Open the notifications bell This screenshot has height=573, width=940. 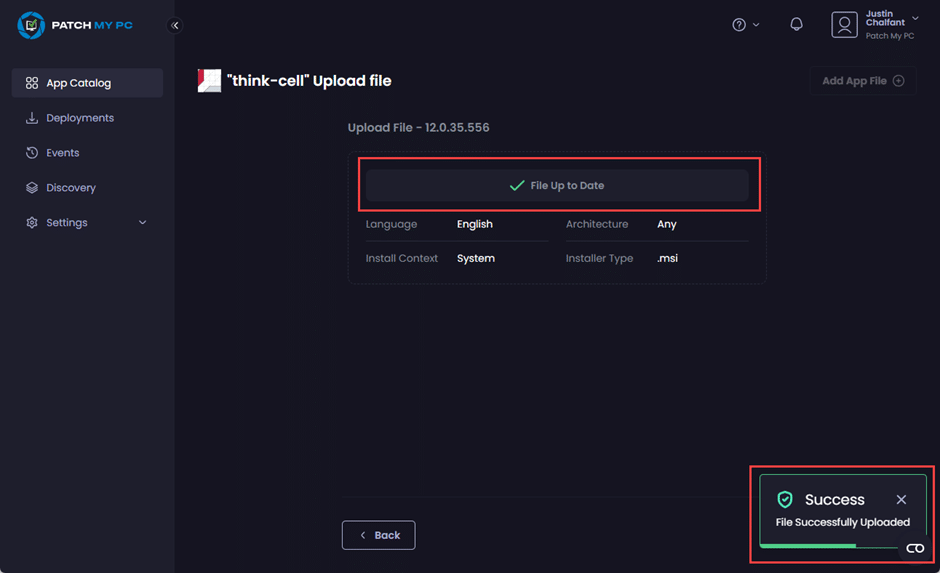click(x=796, y=25)
